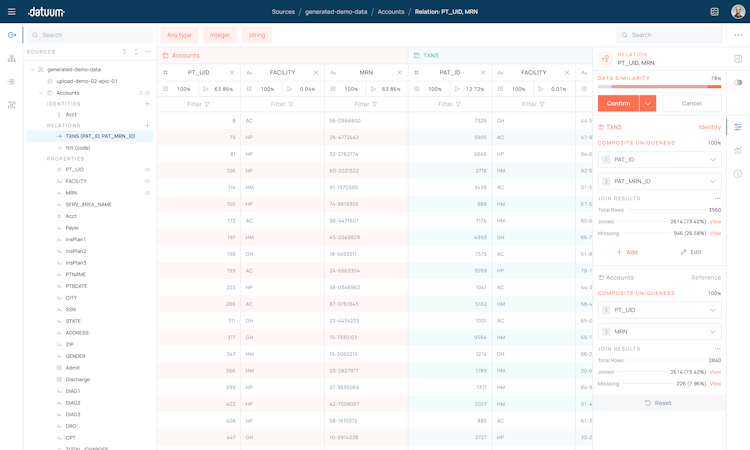The image size is (750, 450).
Task: Open the user profile avatar
Action: point(738,11)
